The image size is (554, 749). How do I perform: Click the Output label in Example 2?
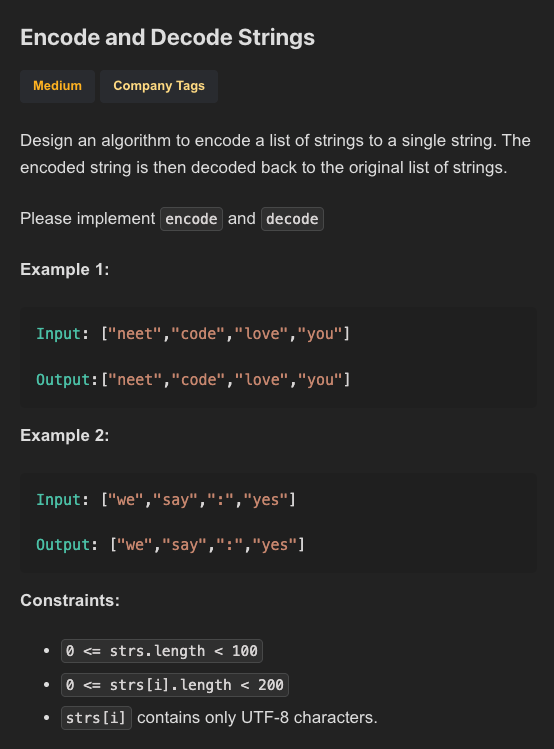click(63, 545)
